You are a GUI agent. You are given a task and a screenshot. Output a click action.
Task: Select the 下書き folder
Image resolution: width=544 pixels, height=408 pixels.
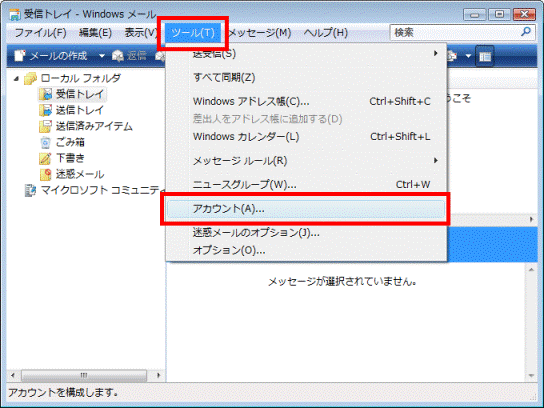pyautogui.click(x=70, y=158)
